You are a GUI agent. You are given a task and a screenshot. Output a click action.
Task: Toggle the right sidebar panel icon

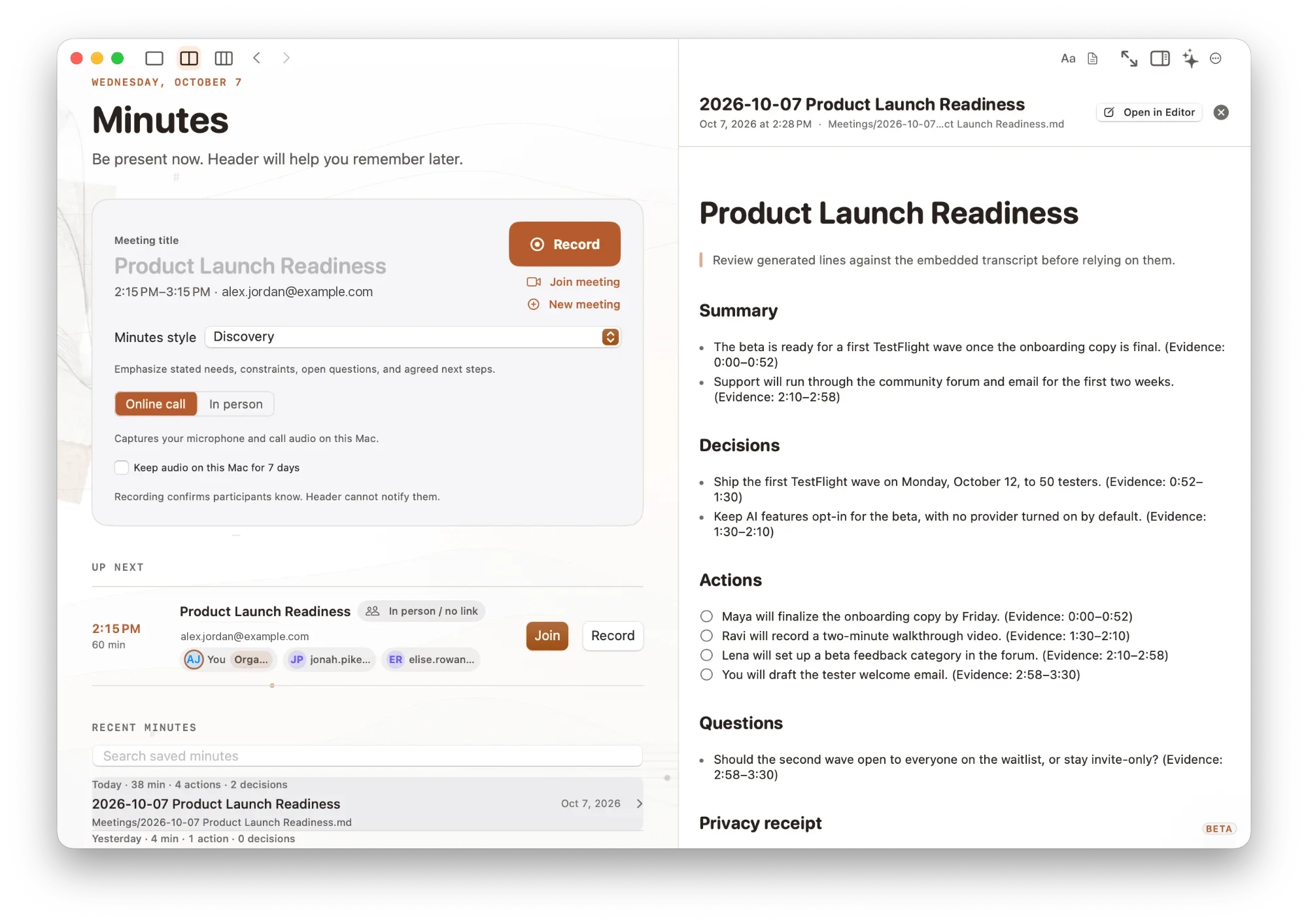(1160, 59)
